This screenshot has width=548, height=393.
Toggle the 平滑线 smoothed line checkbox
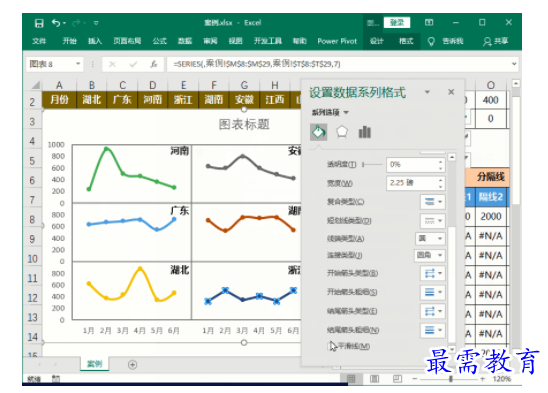(x=331, y=346)
